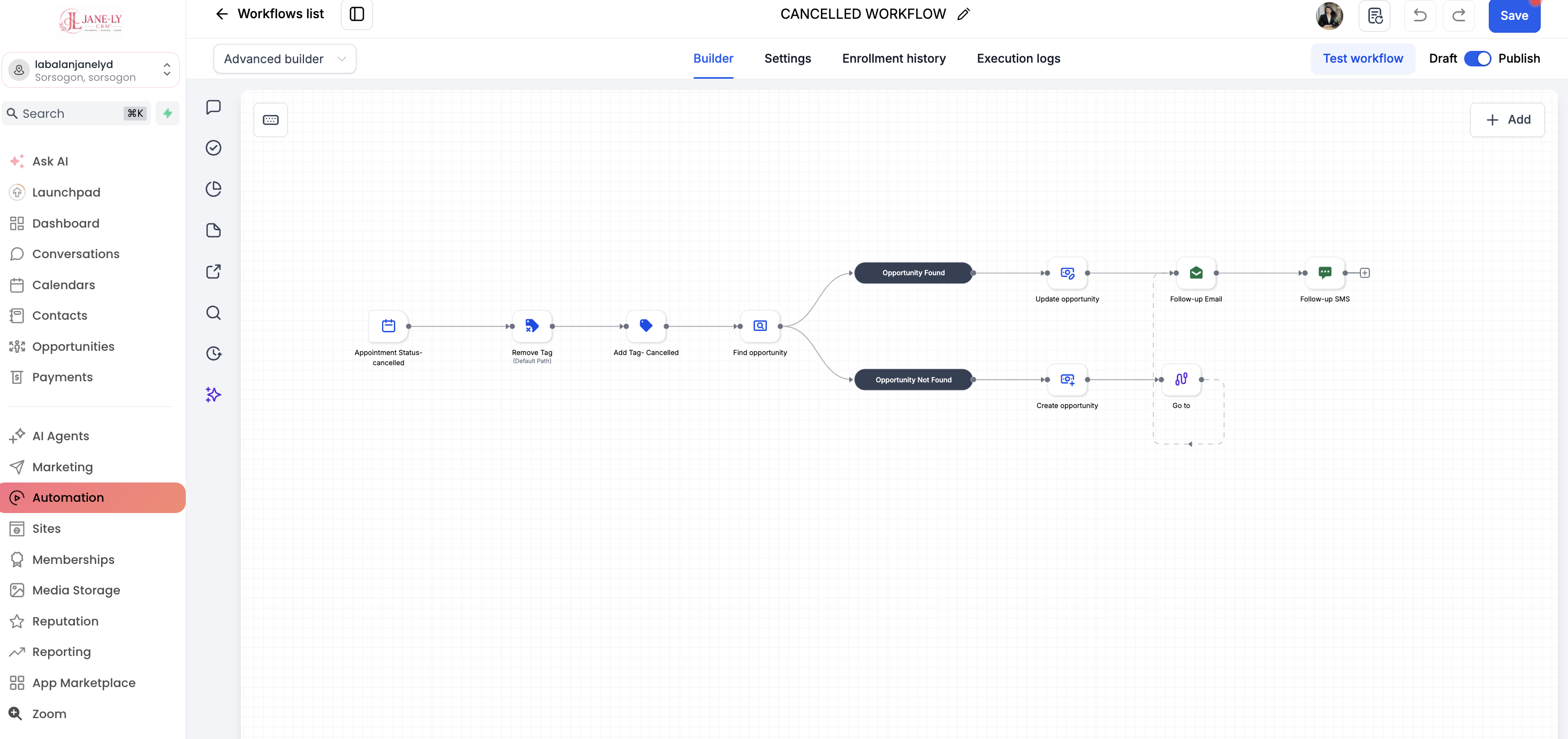The height and width of the screenshot is (739, 1568).
Task: Open the Settings tab
Action: pos(787,58)
